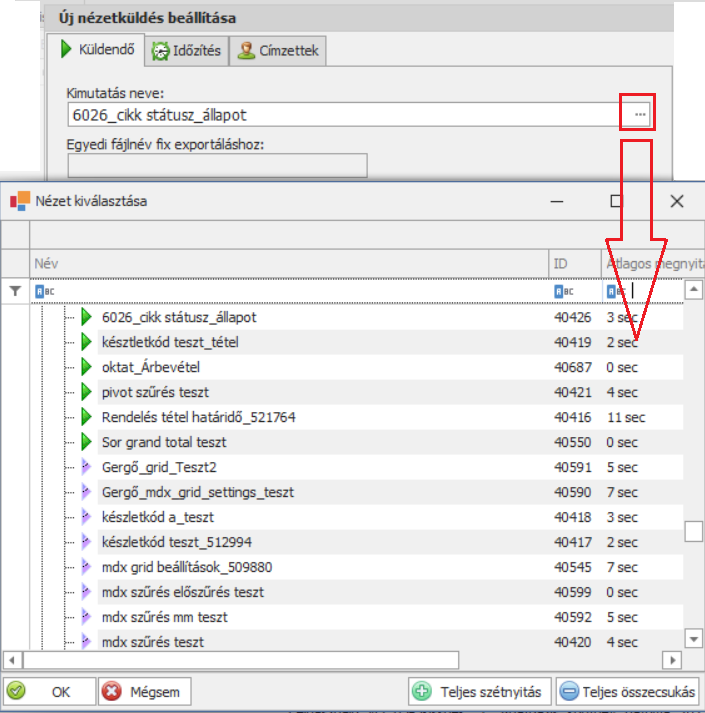Select készletkód teszt_tétel in the list
The width and height of the screenshot is (705, 713).
pyautogui.click(x=170, y=342)
